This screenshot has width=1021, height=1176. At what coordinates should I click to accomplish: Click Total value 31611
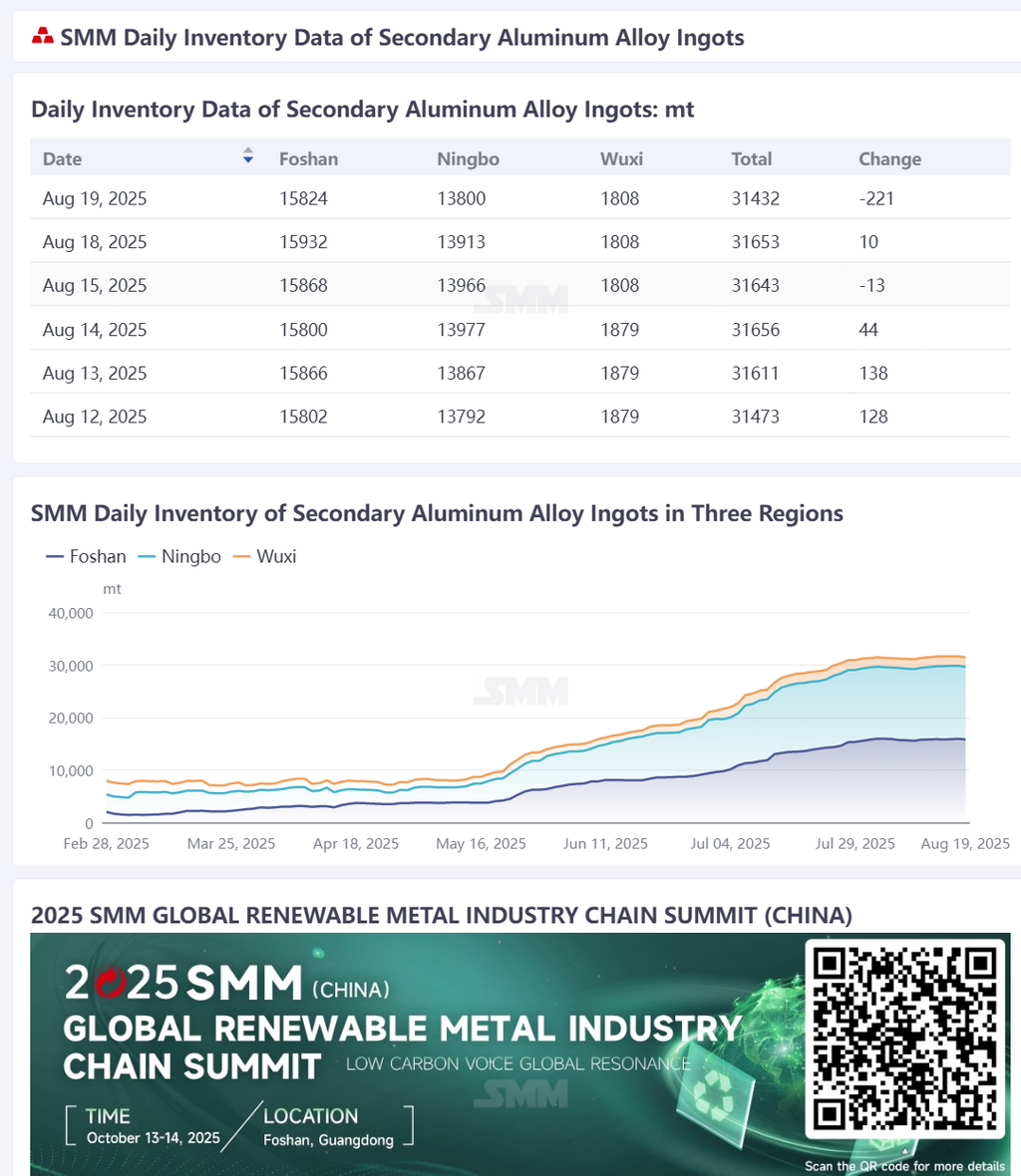click(x=756, y=374)
